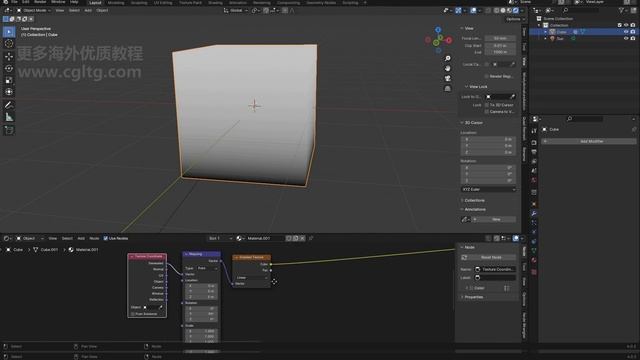Viewport: 640px width, 360px height.
Task: Switch to the Modeling workspace tab
Action: click(x=116, y=2)
